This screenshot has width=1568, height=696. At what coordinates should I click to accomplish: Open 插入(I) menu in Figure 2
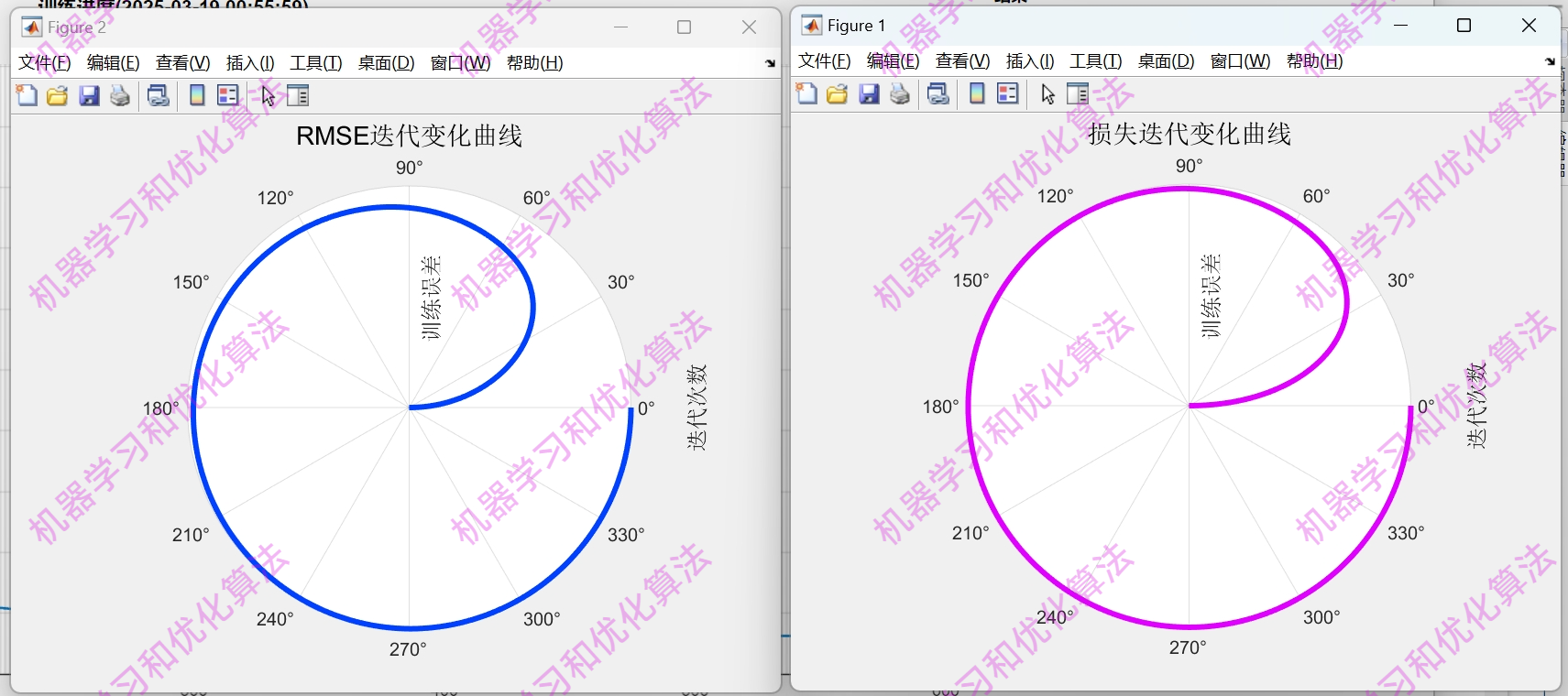[x=250, y=63]
